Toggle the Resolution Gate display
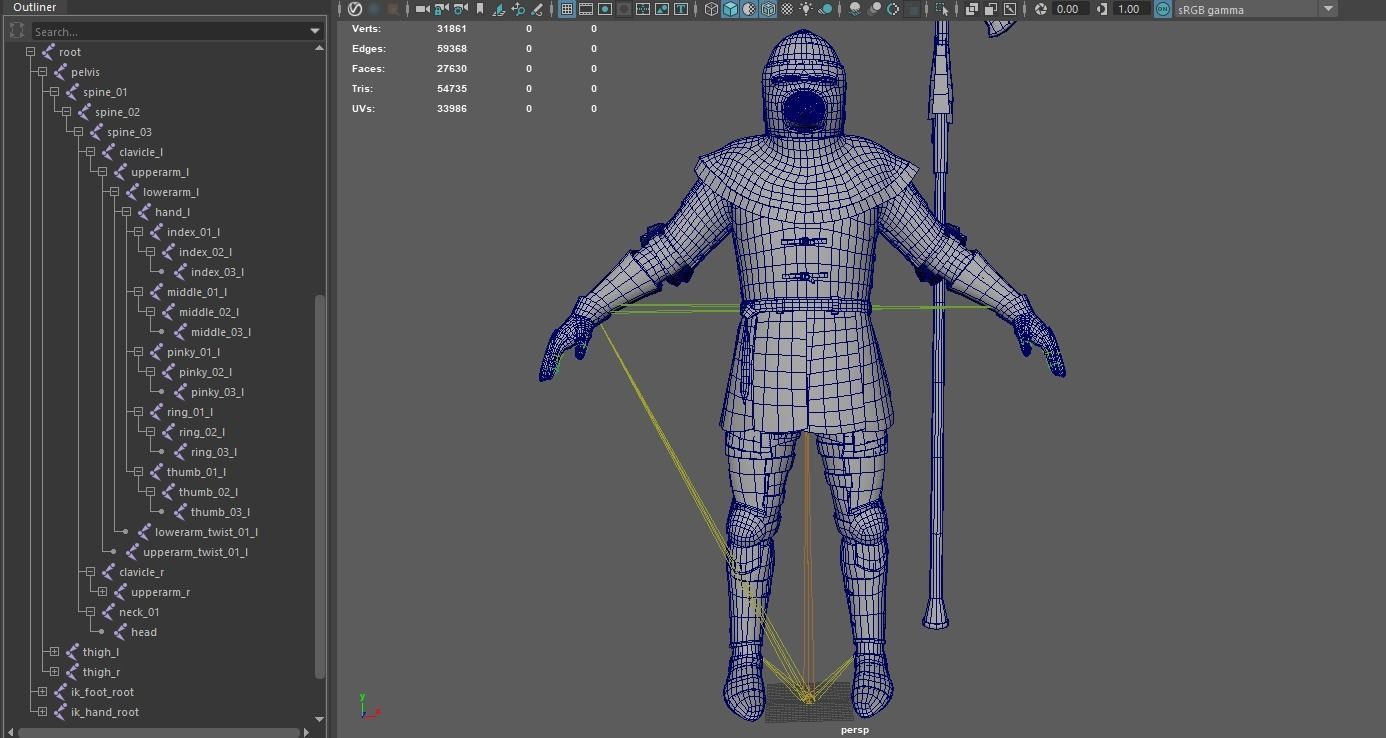Image resolution: width=1386 pixels, height=738 pixels. [x=606, y=9]
